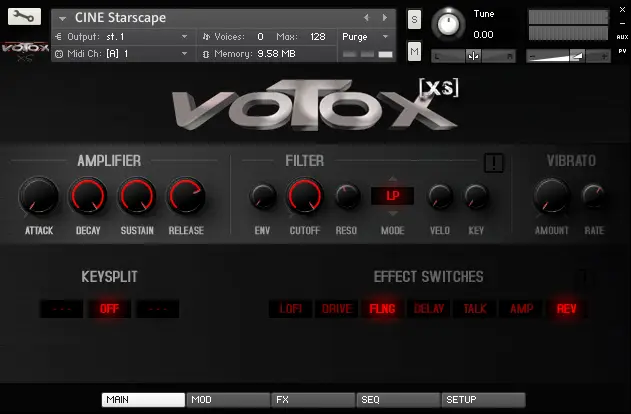Step filter mode up with arrow
The image size is (631, 414).
(x=393, y=179)
